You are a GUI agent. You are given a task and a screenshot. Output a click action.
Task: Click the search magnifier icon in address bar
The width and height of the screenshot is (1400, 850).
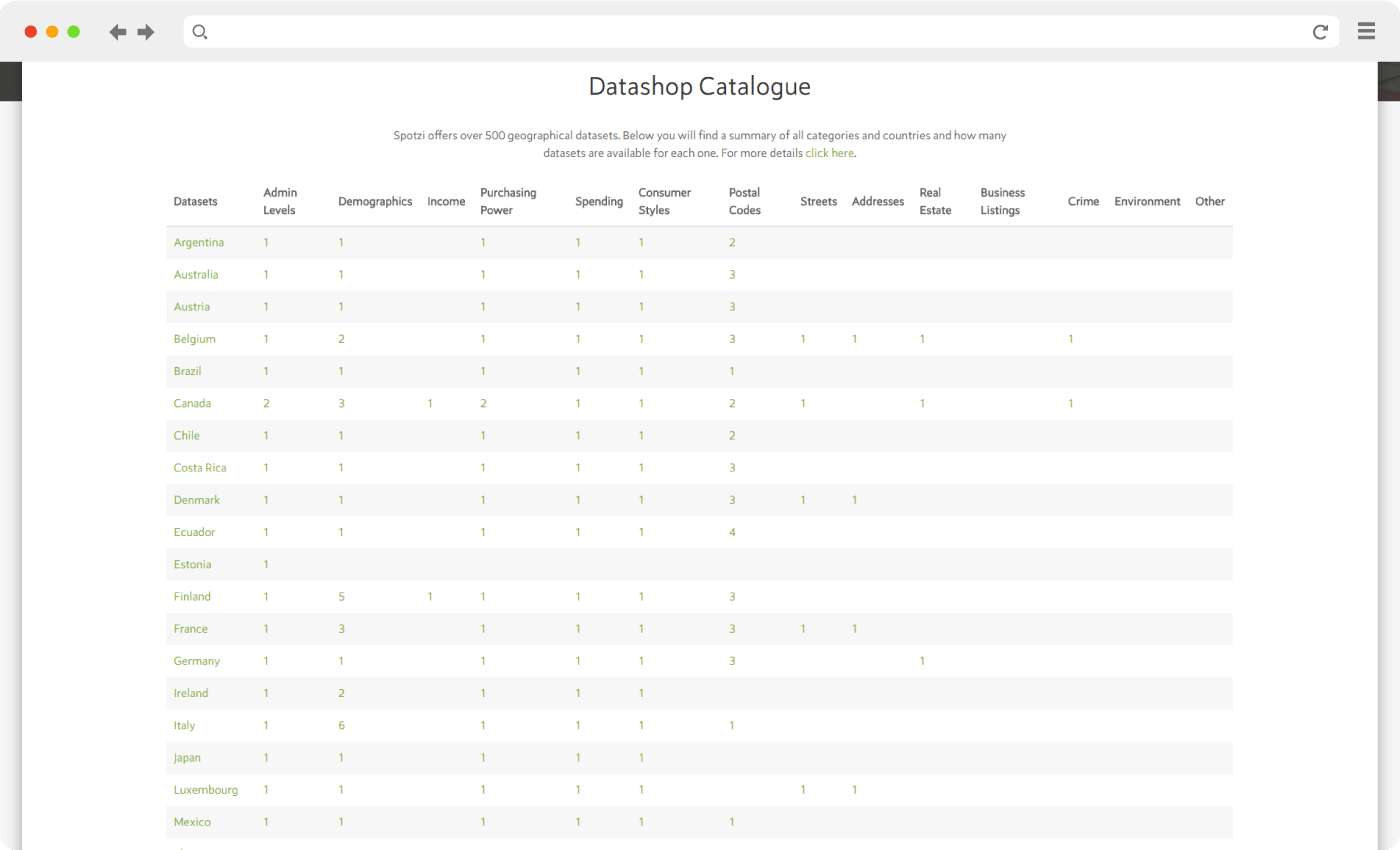point(200,32)
